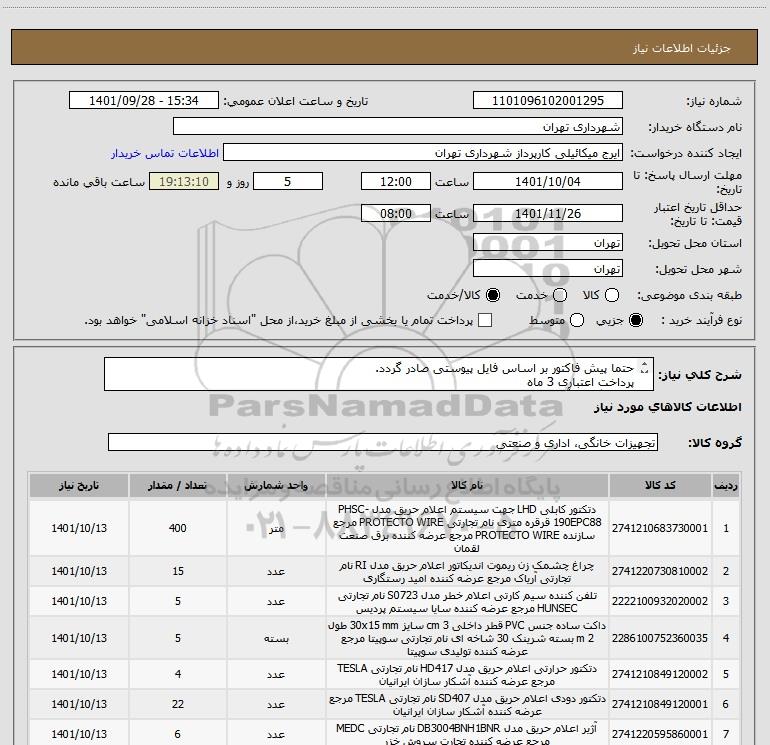The height and width of the screenshot is (745, 770).
Task: Click the quantity 400 in row 1
Action: [x=177, y=528]
